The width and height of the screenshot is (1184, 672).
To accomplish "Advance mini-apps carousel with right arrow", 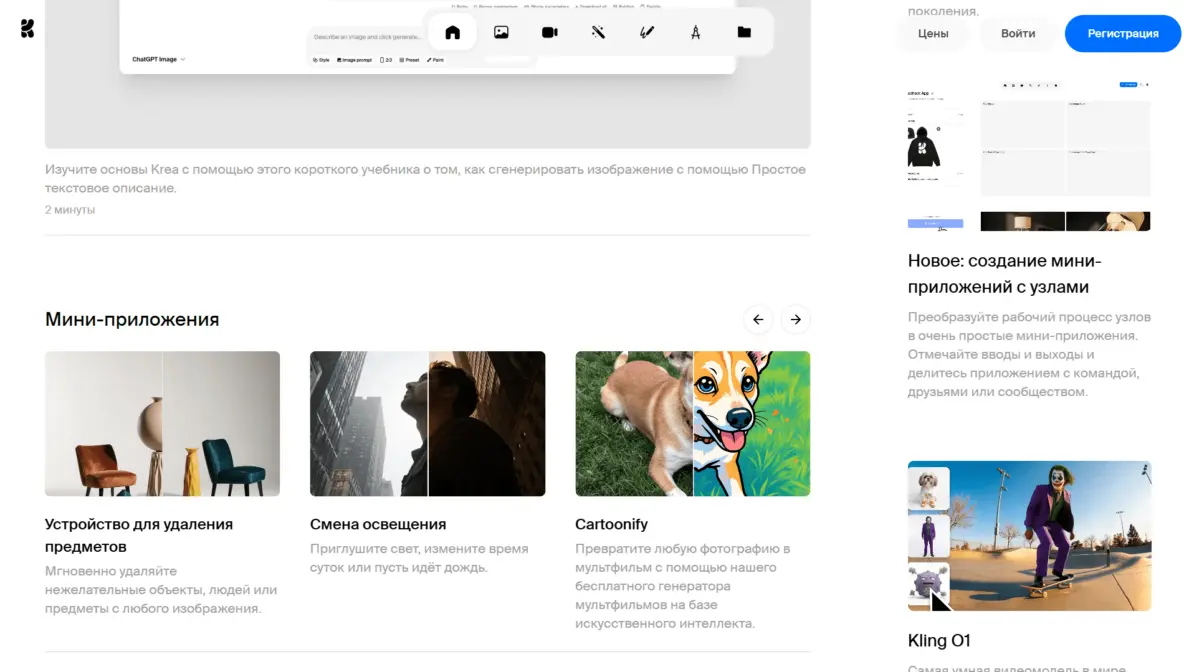I will 795,319.
